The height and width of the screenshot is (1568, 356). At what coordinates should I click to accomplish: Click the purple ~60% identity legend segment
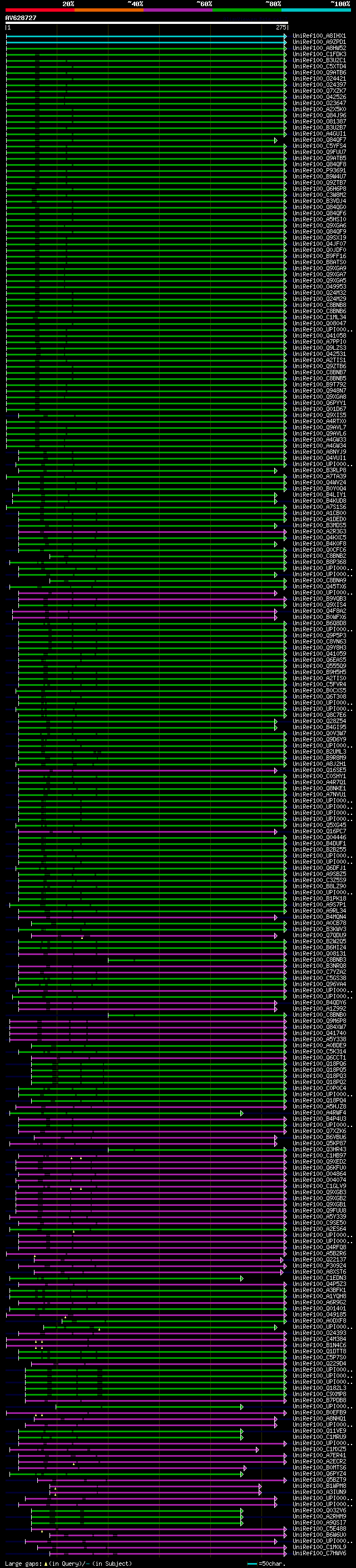click(177, 10)
